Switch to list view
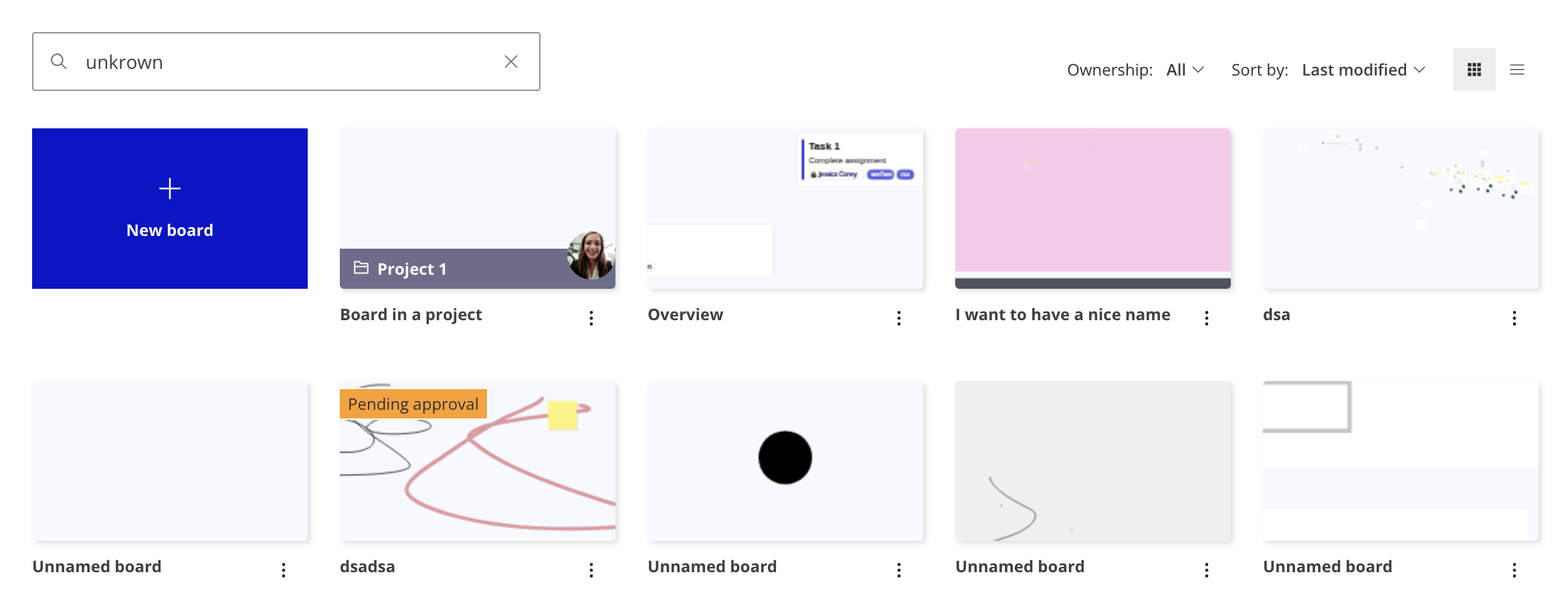The width and height of the screenshot is (1568, 611). tap(1517, 70)
